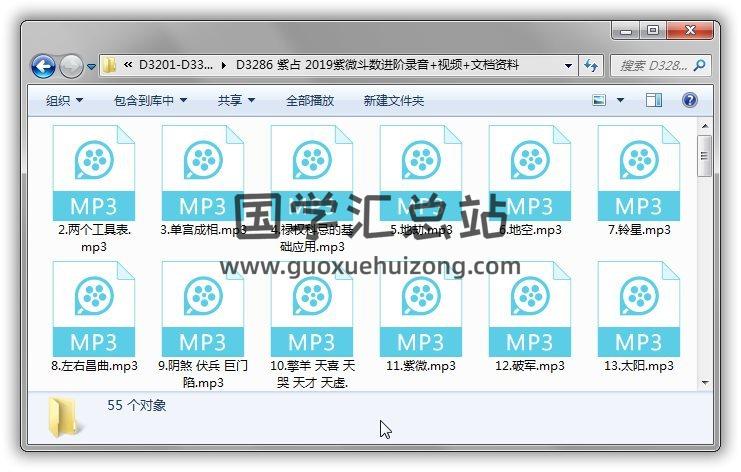Open the 组织 menu

click(64, 100)
